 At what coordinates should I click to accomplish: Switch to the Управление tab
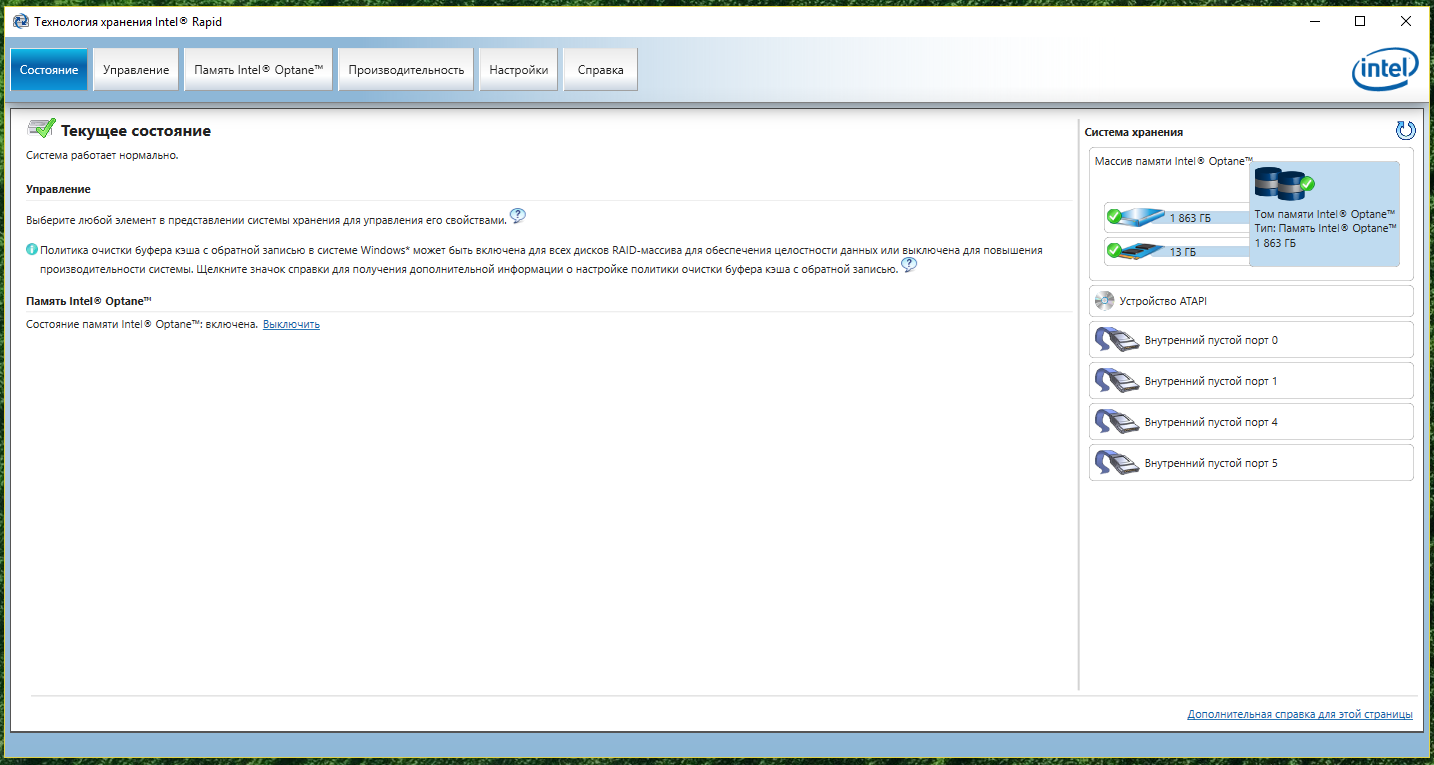click(136, 70)
